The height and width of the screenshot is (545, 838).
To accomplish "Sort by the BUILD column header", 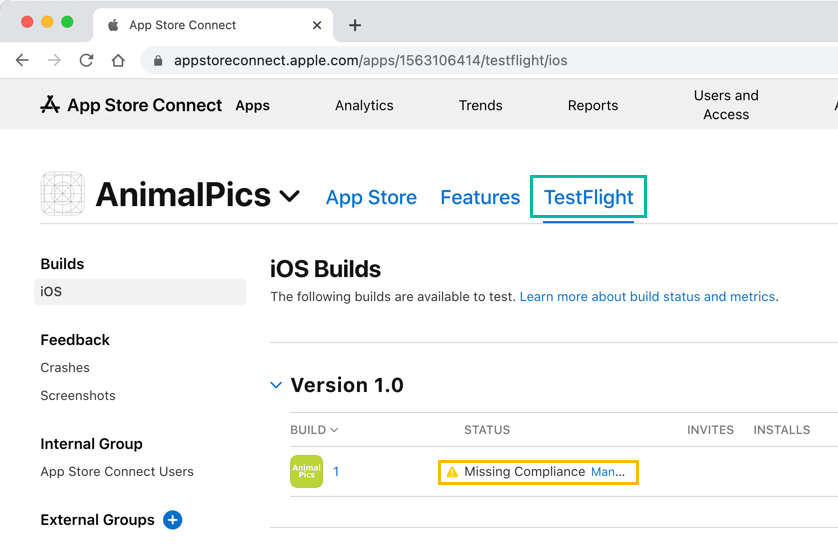I will coord(314,430).
